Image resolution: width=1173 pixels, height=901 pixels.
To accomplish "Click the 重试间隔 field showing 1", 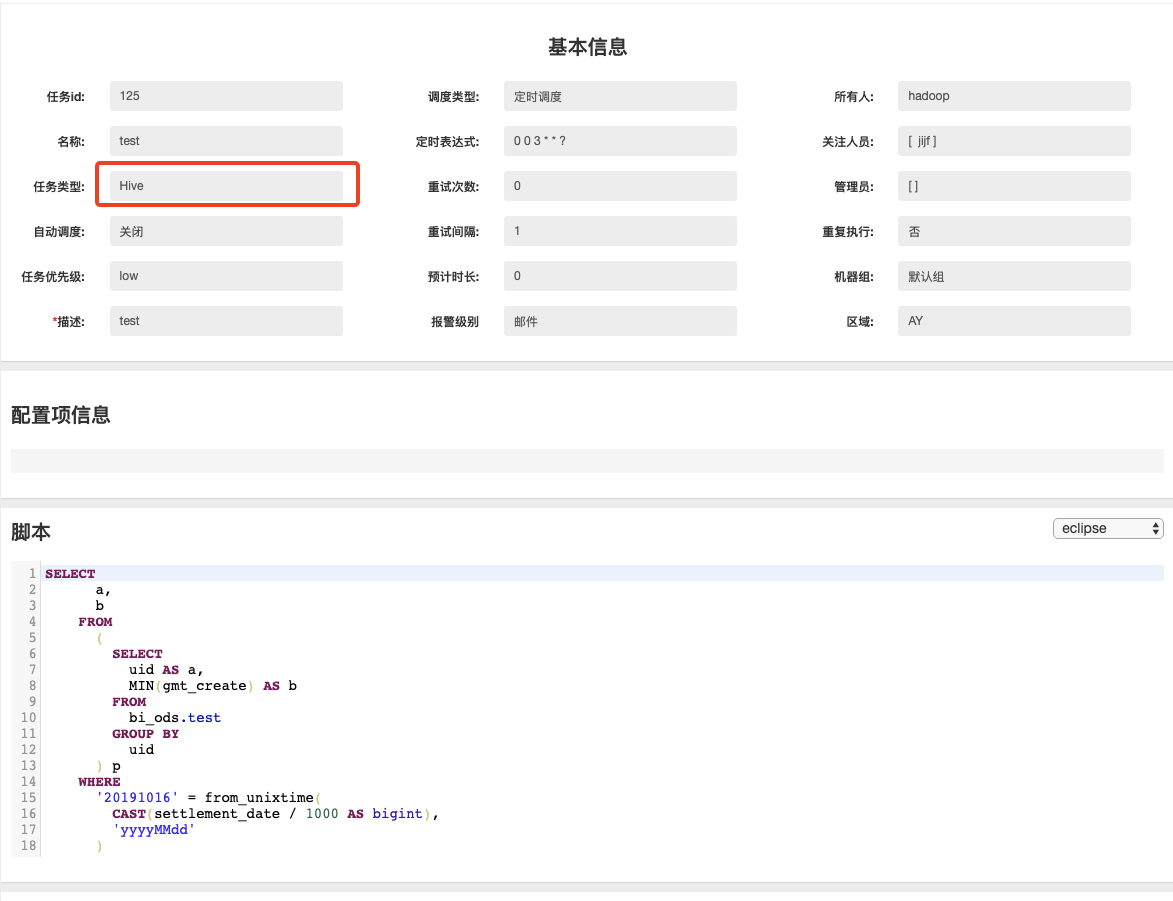I will (x=620, y=231).
